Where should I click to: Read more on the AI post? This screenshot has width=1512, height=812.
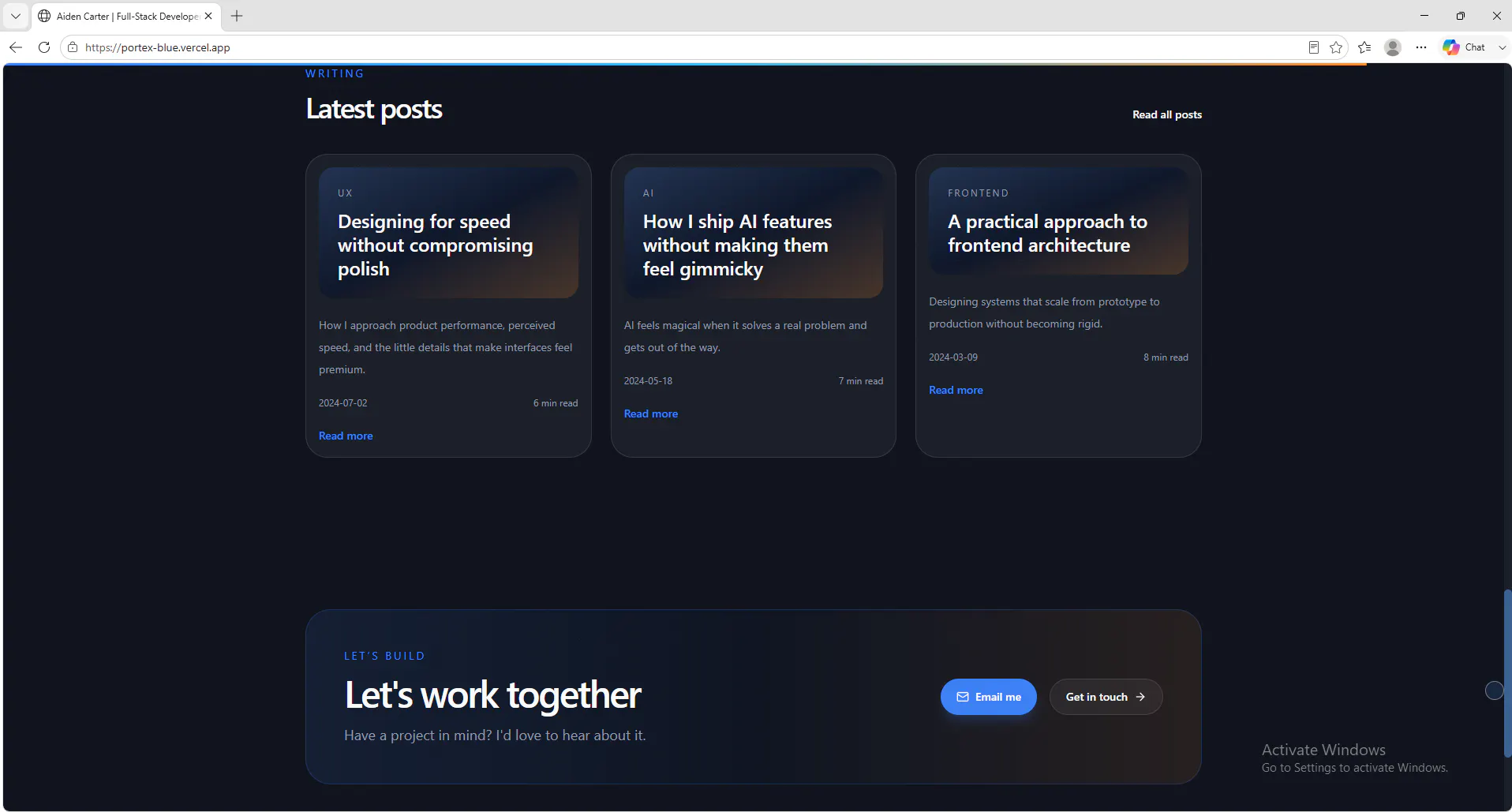(651, 413)
